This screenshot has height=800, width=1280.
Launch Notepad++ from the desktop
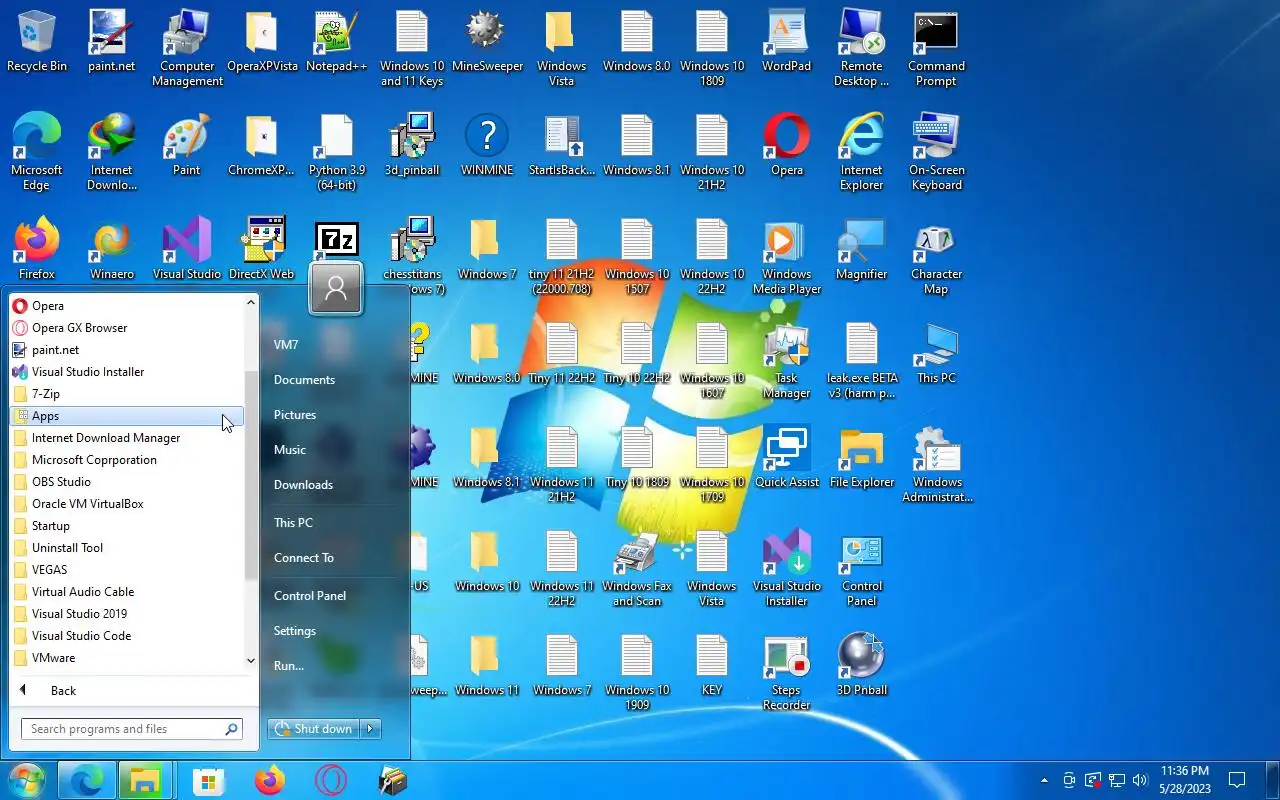[x=336, y=41]
